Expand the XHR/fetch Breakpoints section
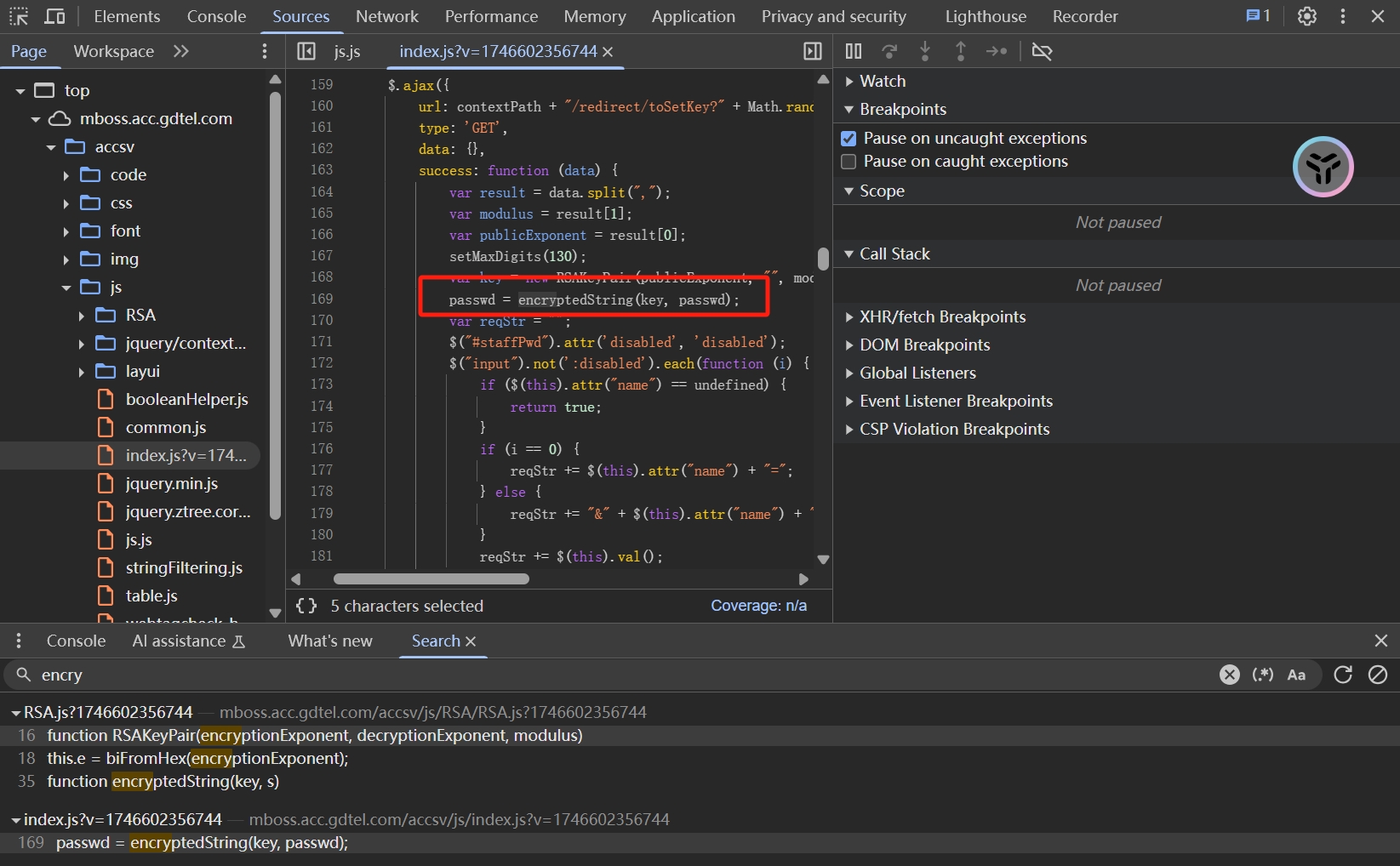 tap(942, 316)
